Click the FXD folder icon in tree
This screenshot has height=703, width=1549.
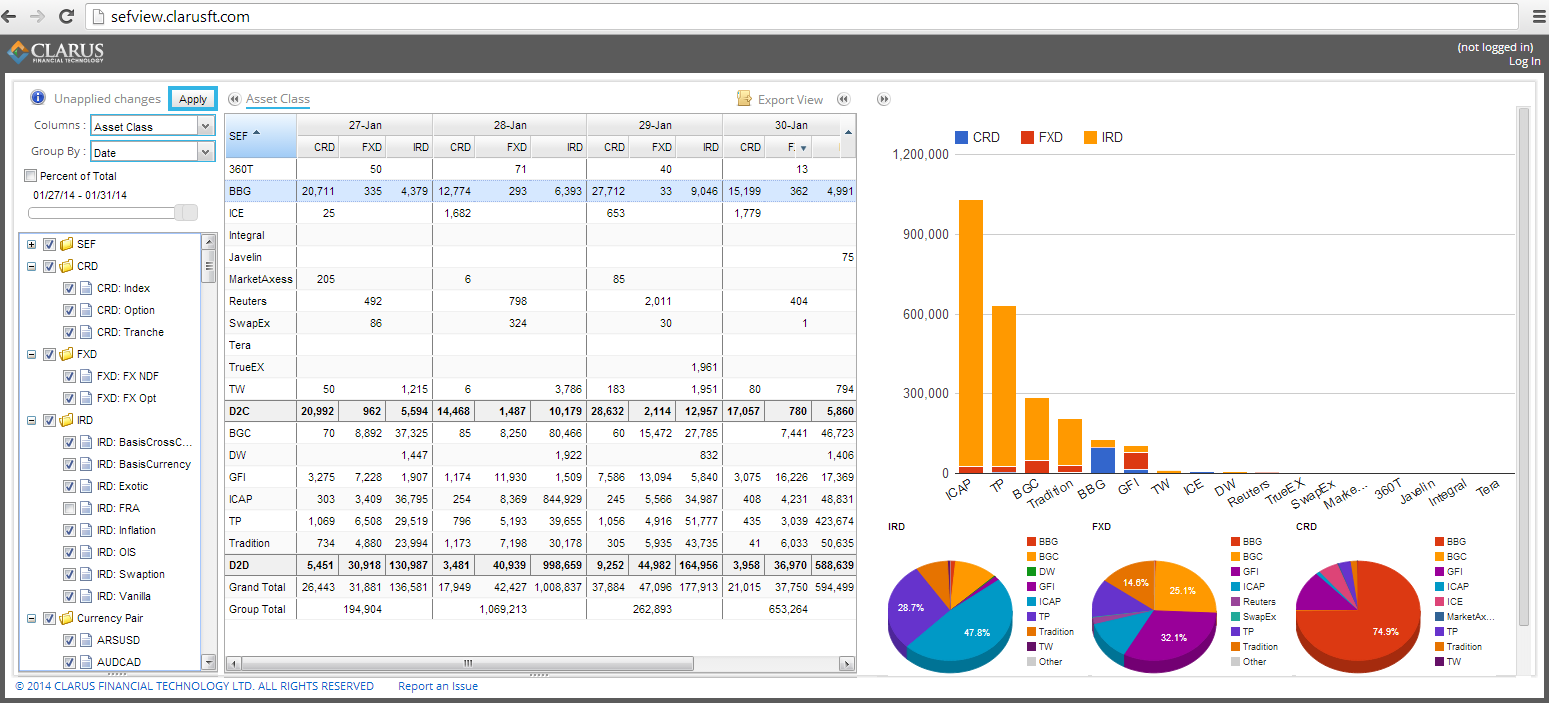(67, 354)
